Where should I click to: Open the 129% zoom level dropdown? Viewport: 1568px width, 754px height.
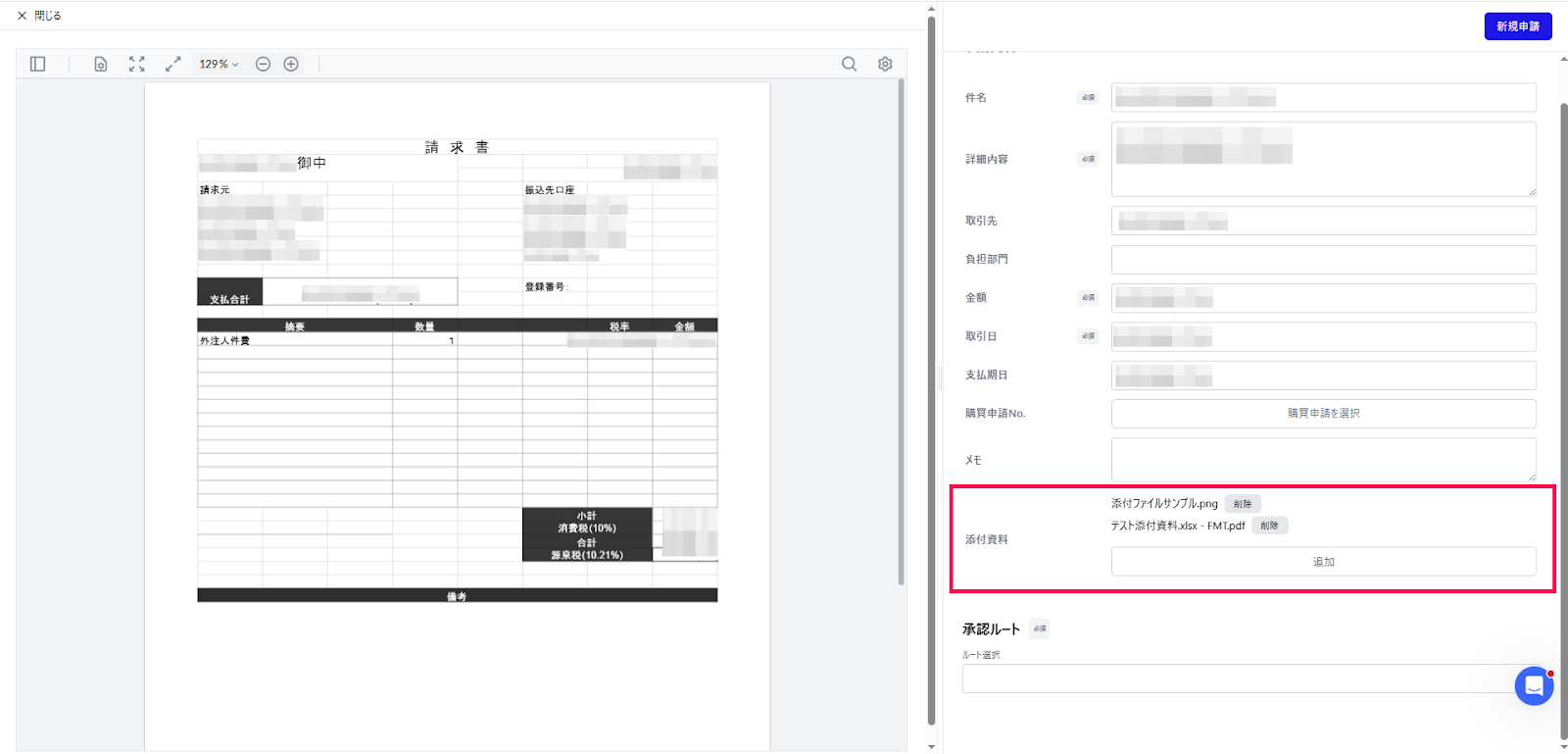(x=219, y=64)
